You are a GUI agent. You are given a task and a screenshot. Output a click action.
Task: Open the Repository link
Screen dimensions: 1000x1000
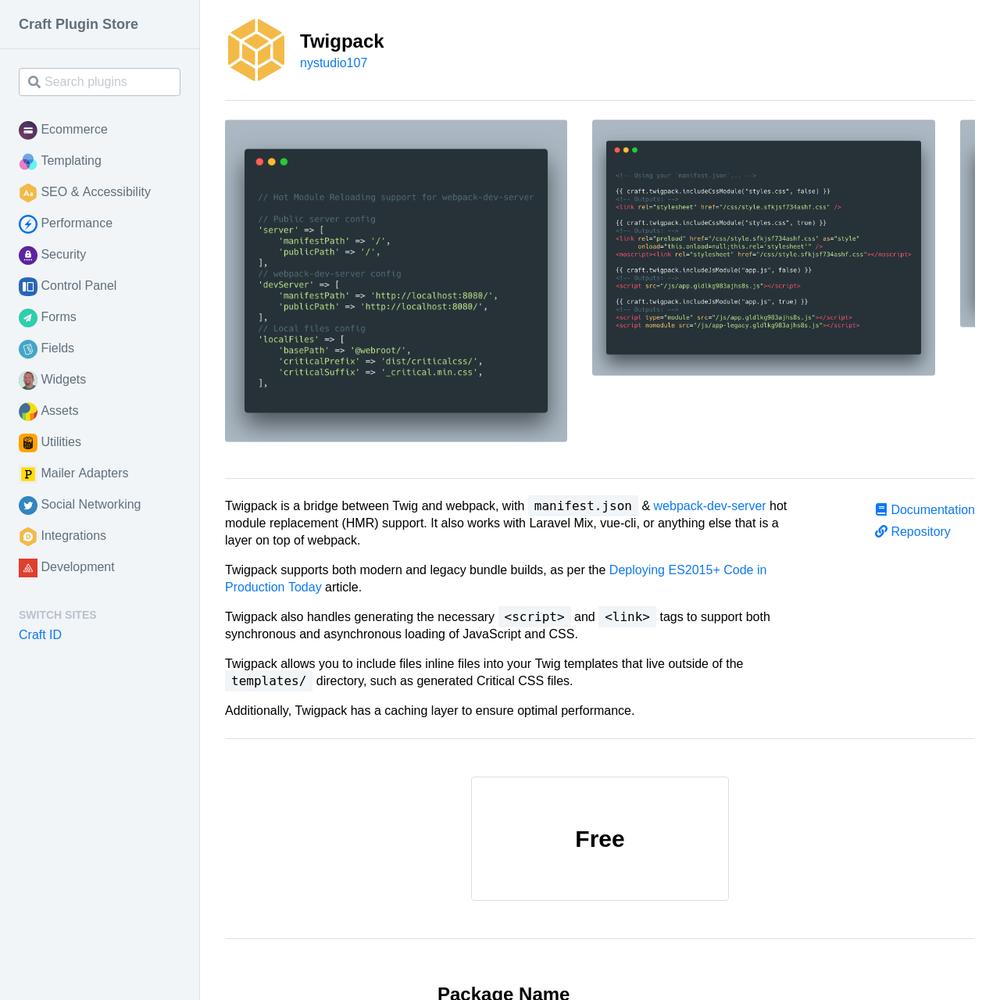point(920,532)
